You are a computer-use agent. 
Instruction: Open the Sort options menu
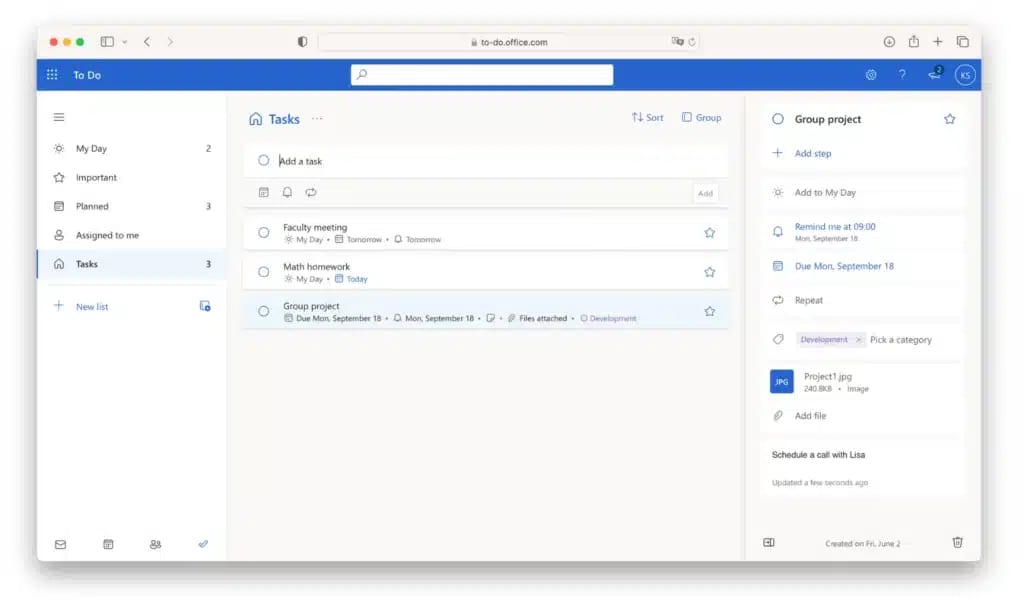click(x=647, y=118)
